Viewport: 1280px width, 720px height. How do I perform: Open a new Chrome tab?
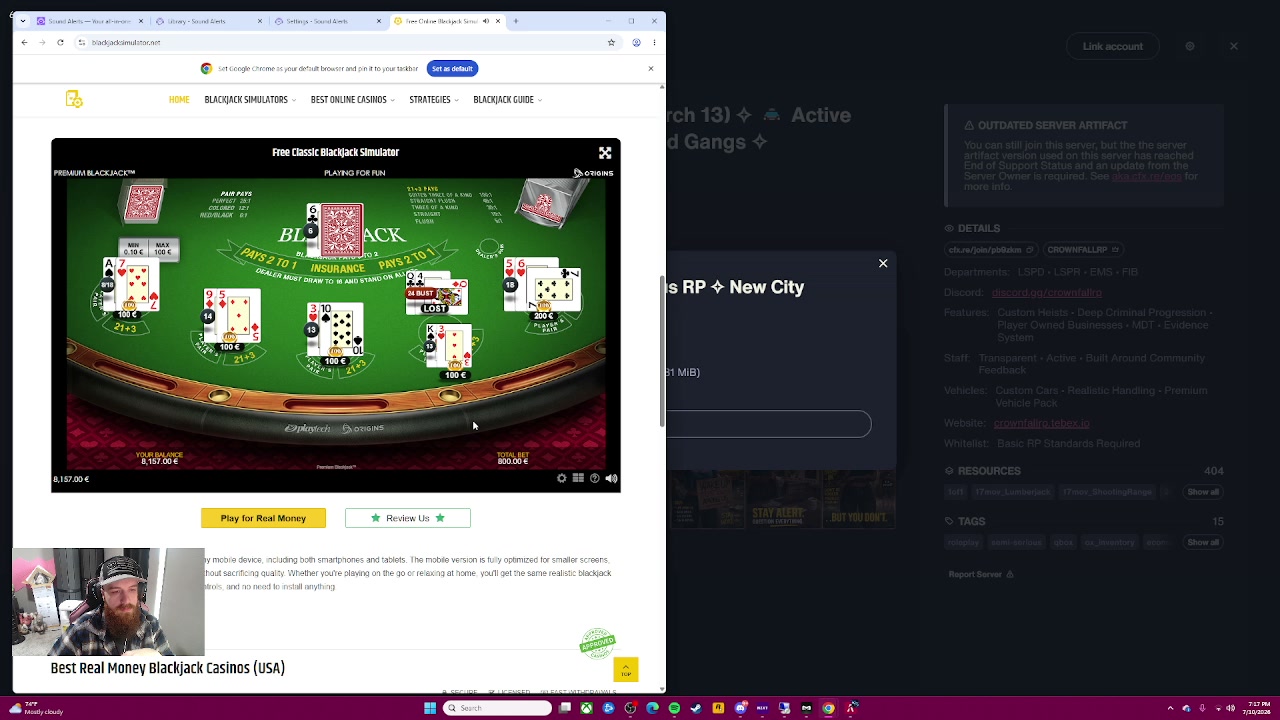(x=516, y=21)
